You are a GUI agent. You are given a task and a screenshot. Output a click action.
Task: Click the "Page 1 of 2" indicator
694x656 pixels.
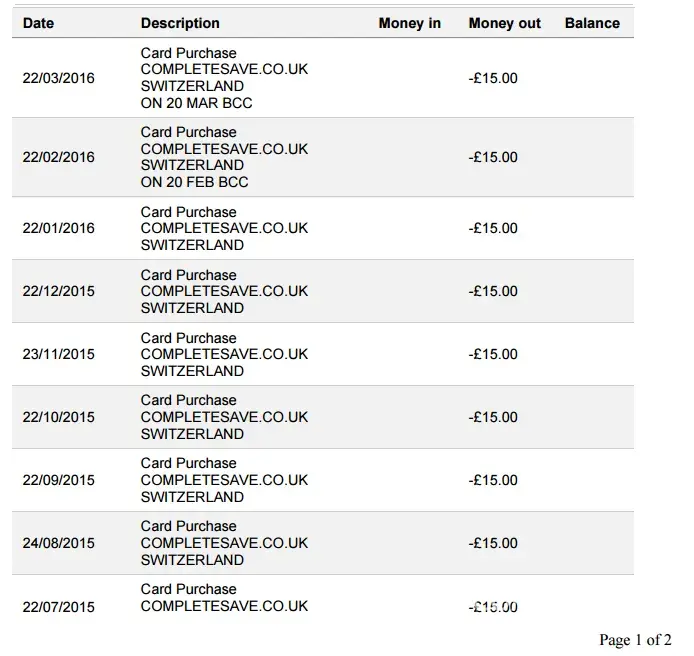tap(635, 640)
